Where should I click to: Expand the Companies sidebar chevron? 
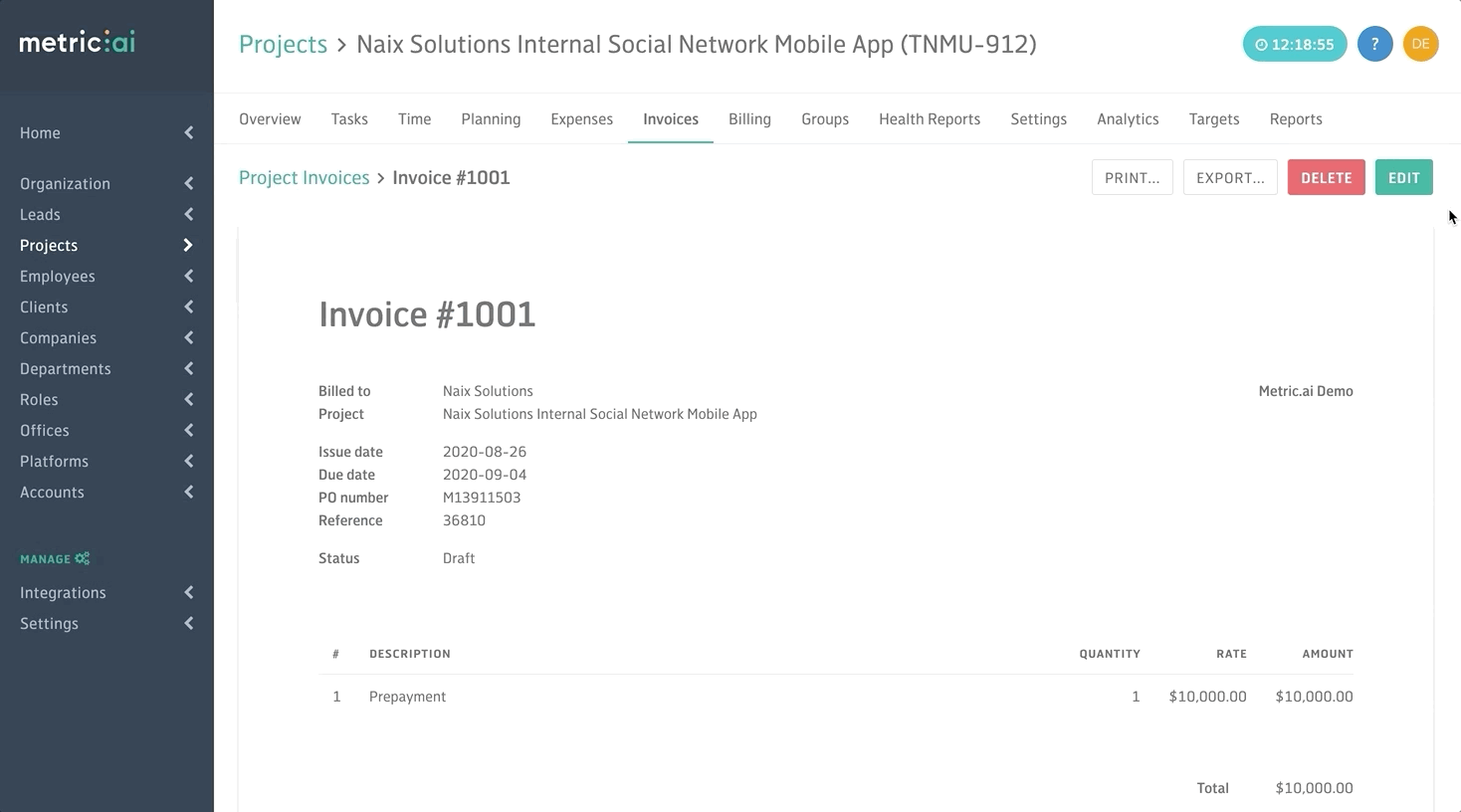pos(188,337)
